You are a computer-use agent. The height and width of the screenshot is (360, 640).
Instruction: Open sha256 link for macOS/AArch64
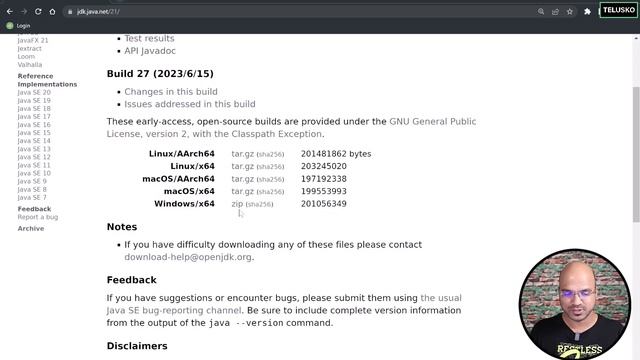pos(270,179)
